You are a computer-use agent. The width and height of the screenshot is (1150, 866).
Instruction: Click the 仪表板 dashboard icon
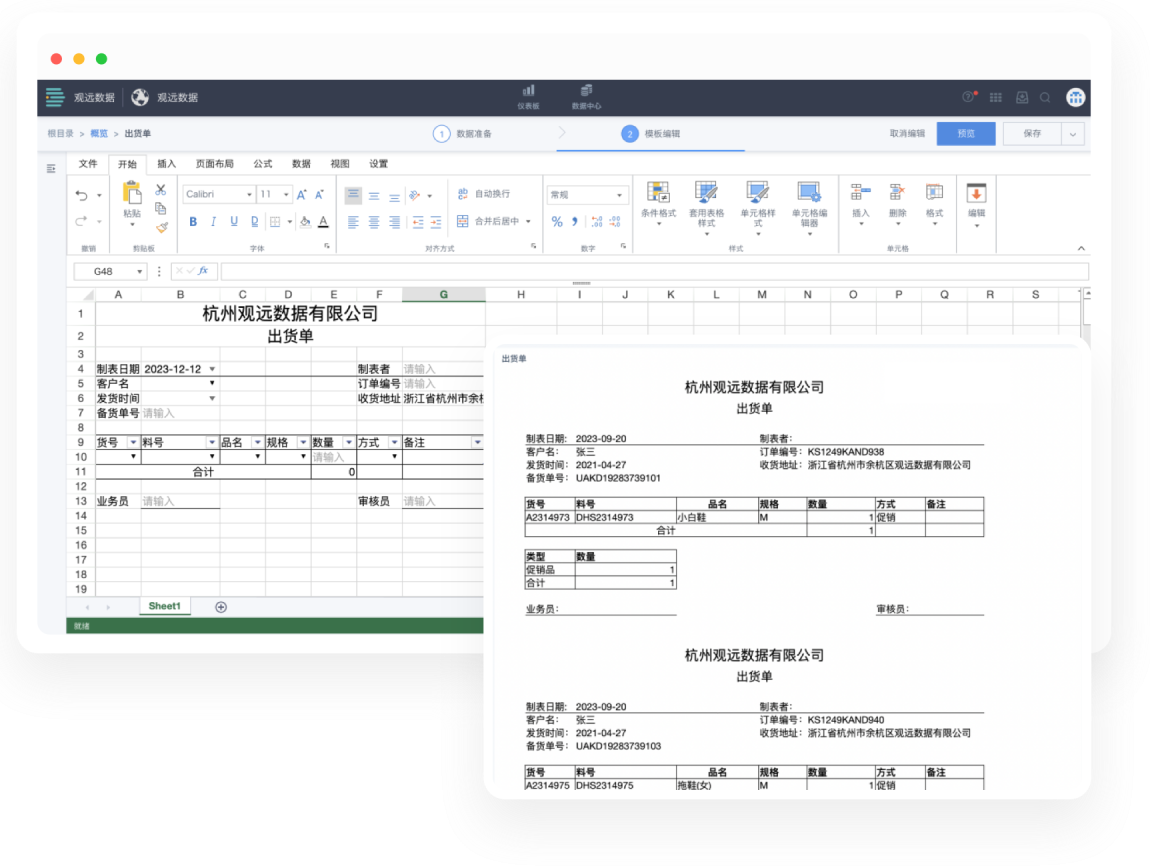pos(528,96)
